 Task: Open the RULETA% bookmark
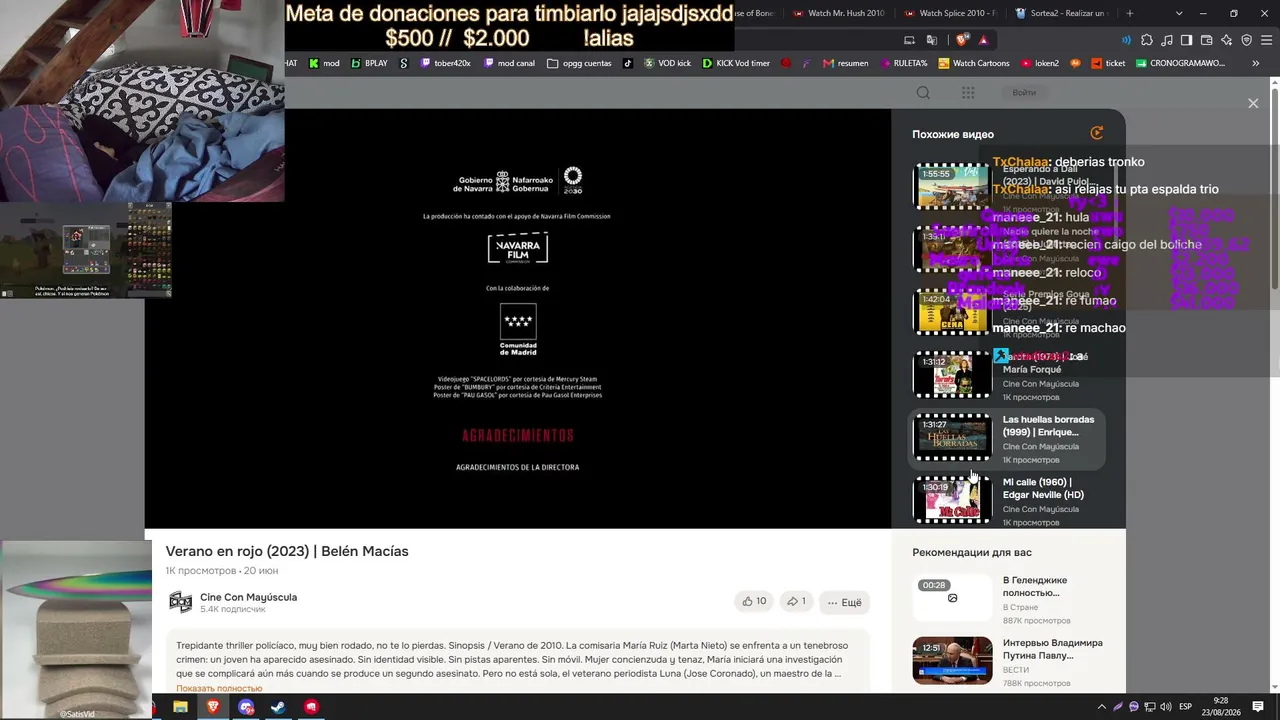click(903, 63)
